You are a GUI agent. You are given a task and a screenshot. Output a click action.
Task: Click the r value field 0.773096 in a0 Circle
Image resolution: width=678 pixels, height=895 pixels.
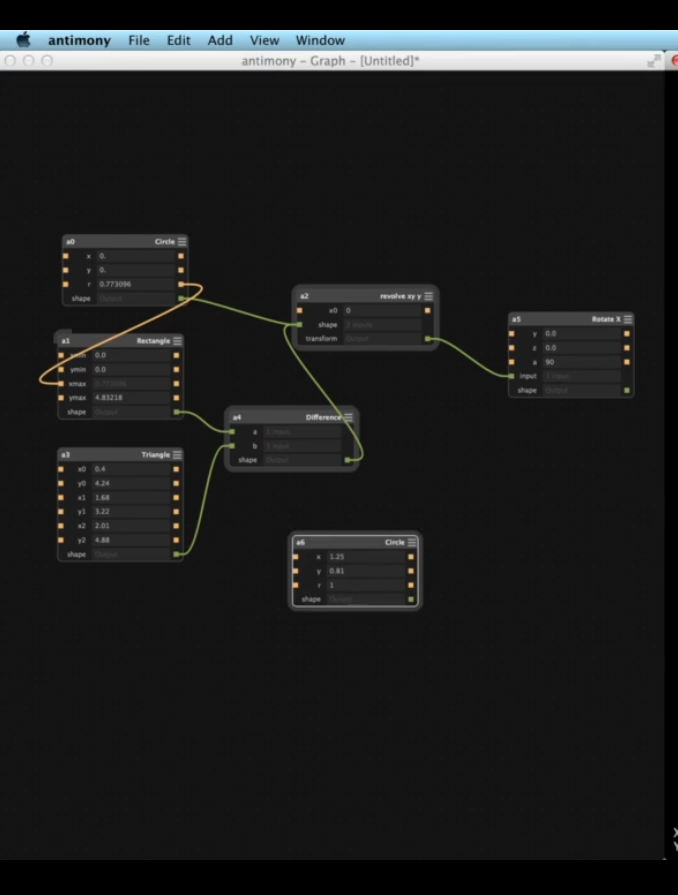click(x=135, y=284)
